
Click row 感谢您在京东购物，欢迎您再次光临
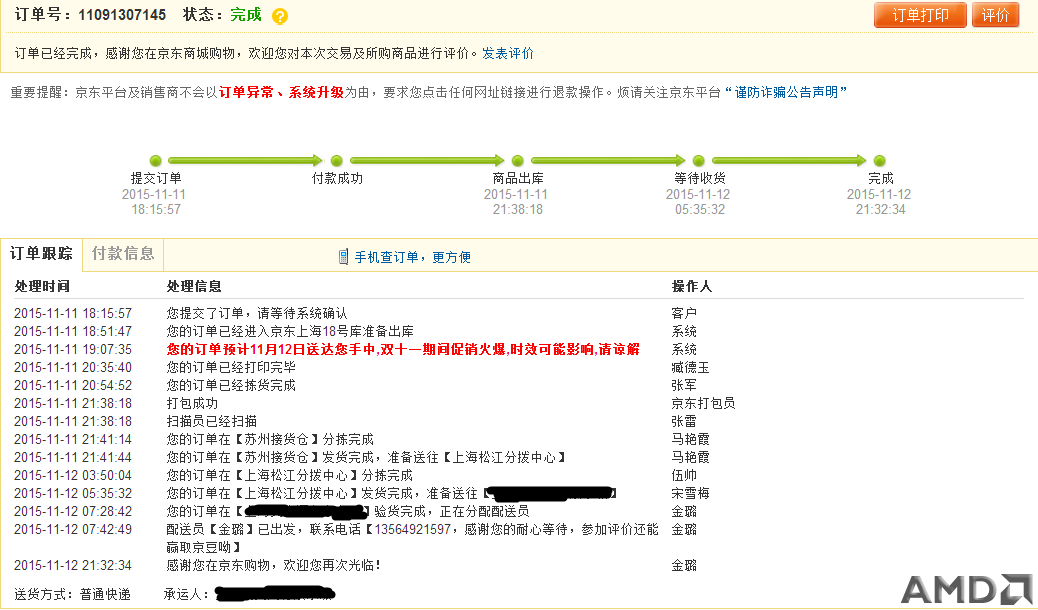click(273, 566)
